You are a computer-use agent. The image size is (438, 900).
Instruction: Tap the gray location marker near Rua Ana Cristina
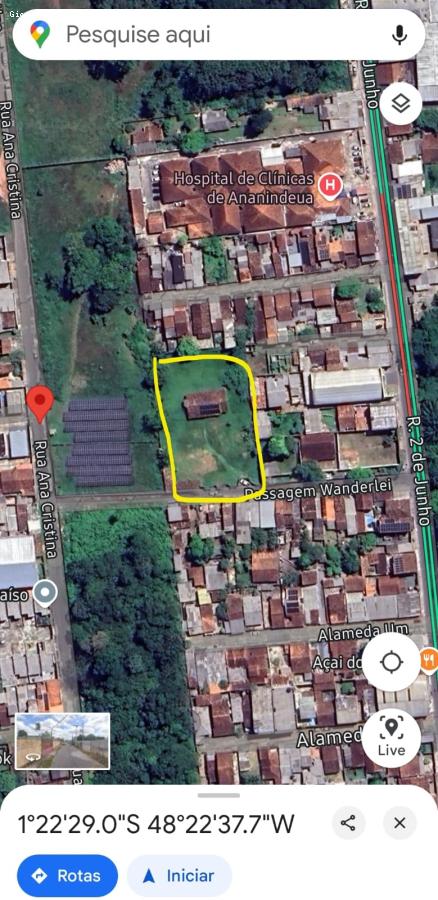pos(45,593)
